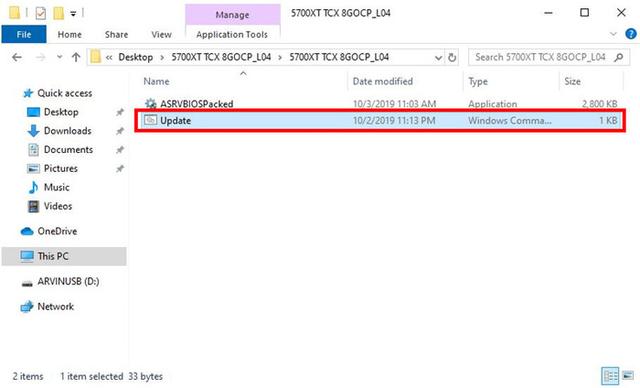Image resolution: width=640 pixels, height=388 pixels.
Task: Open the File menu
Action: [x=24, y=34]
